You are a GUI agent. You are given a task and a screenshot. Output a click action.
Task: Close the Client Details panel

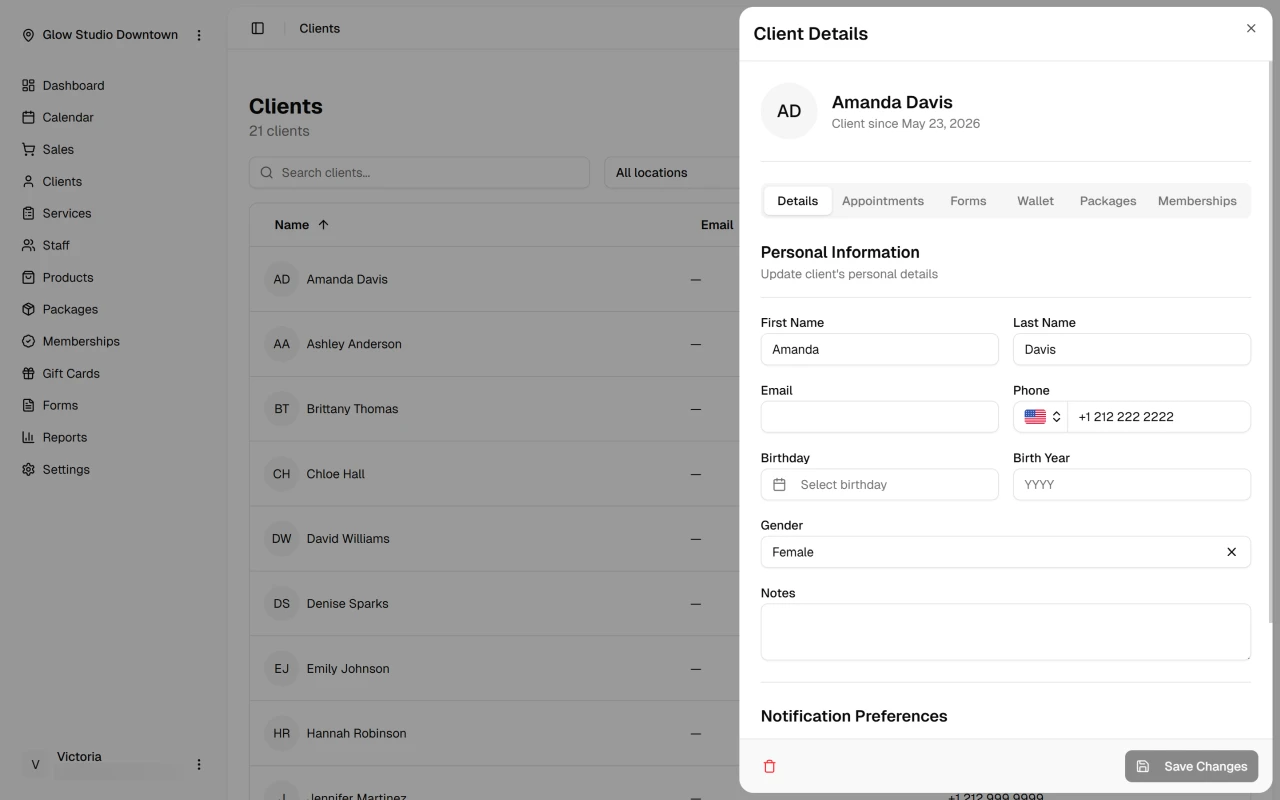pos(1251,28)
